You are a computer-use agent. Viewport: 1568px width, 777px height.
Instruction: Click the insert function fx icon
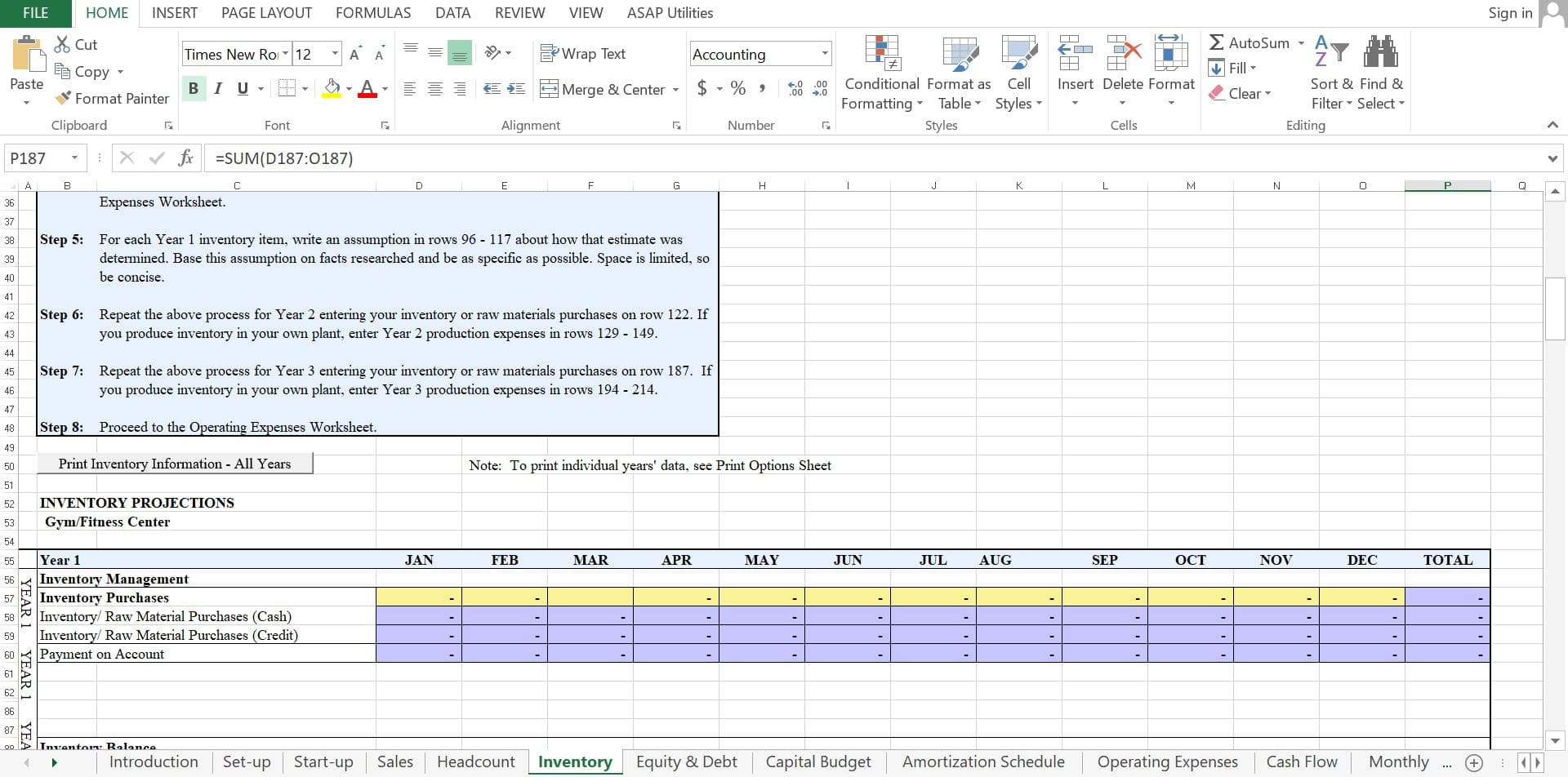click(185, 158)
